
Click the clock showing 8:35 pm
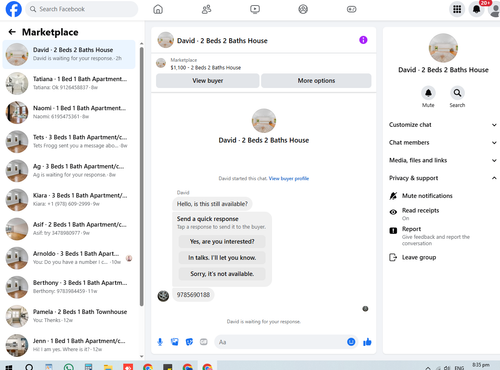pyautogui.click(x=481, y=365)
